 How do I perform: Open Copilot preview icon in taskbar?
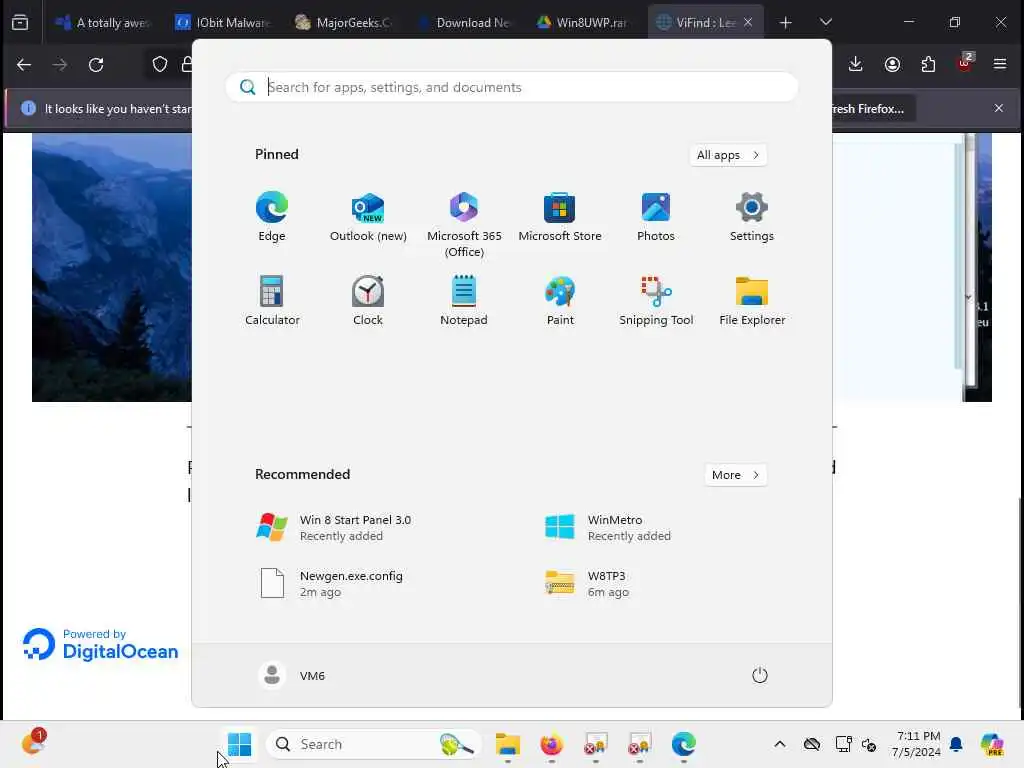point(992,744)
